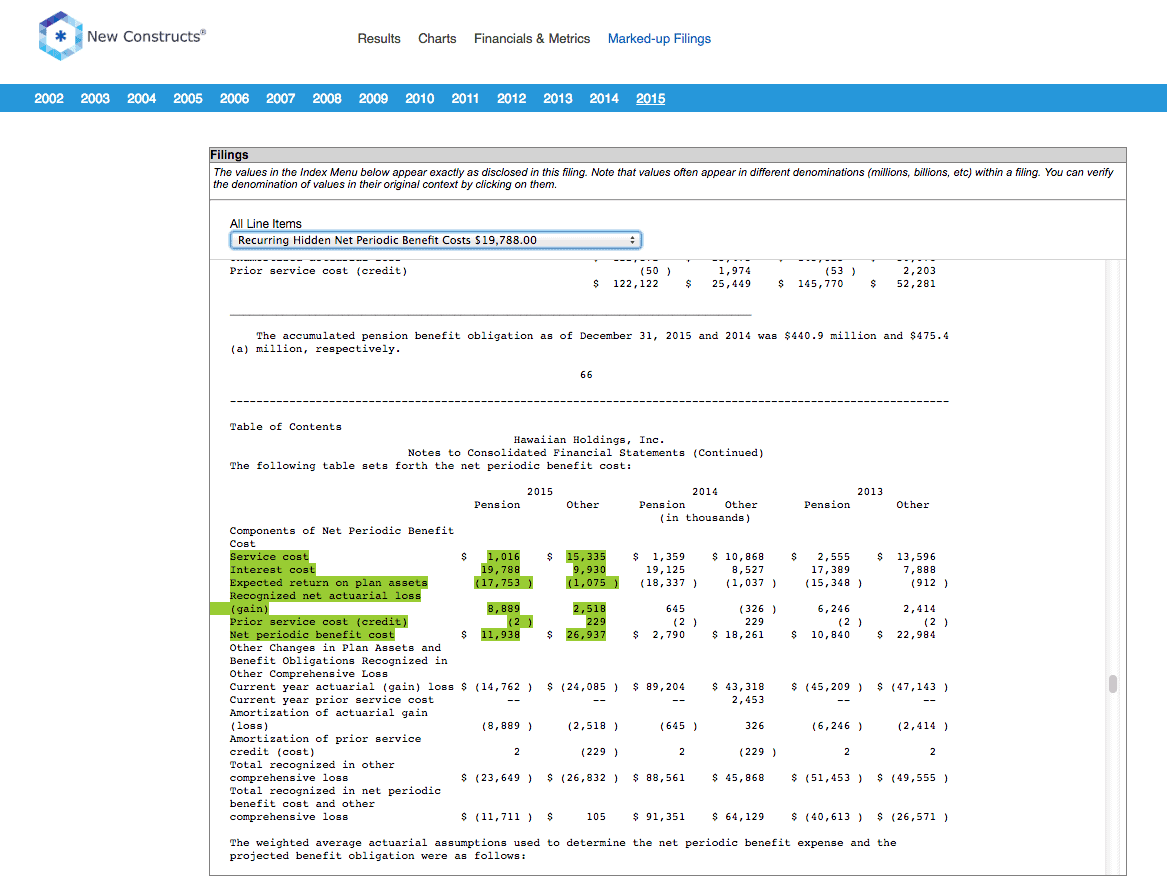This screenshot has width=1167, height=895.
Task: Switch to the 2006 filing year
Action: click(234, 98)
